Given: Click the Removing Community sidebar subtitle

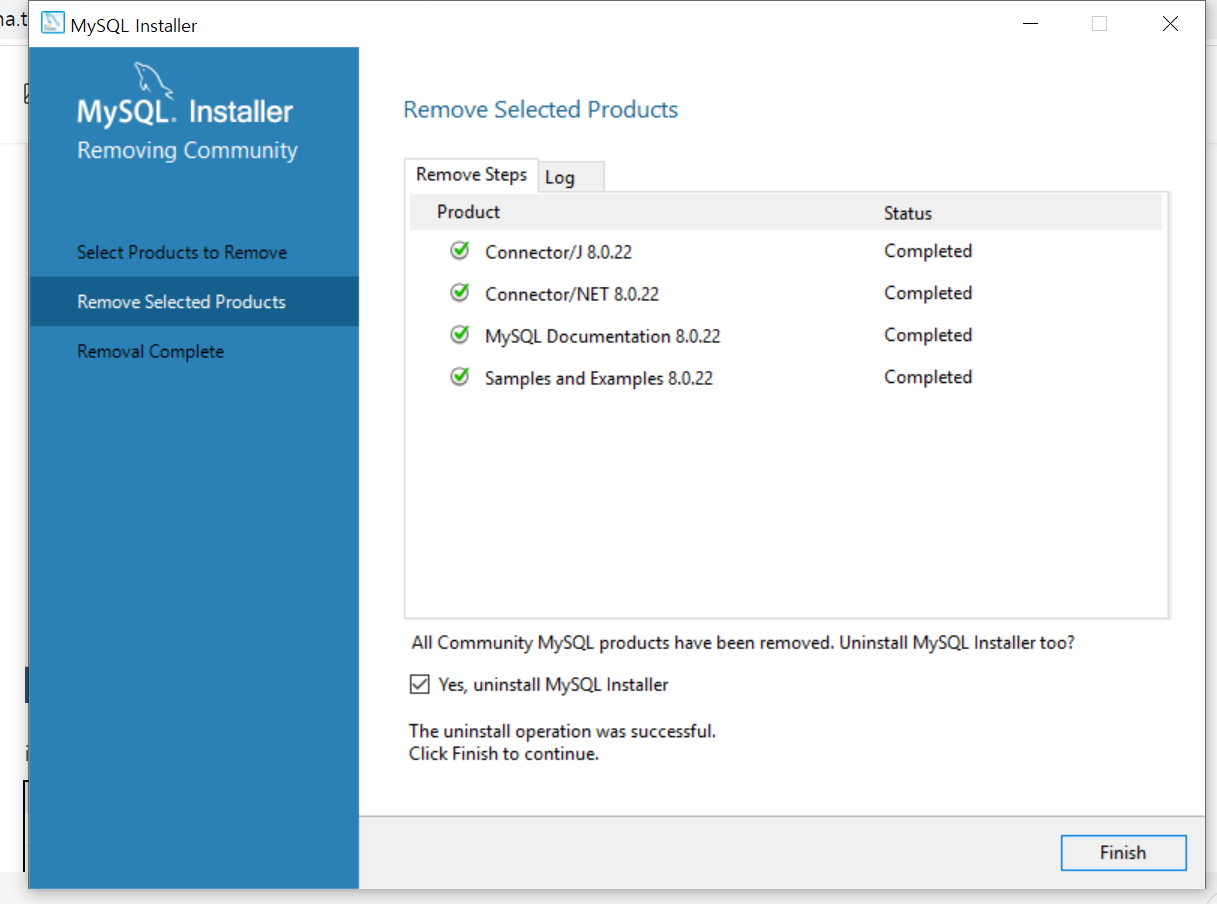Looking at the screenshot, I should [x=187, y=151].
